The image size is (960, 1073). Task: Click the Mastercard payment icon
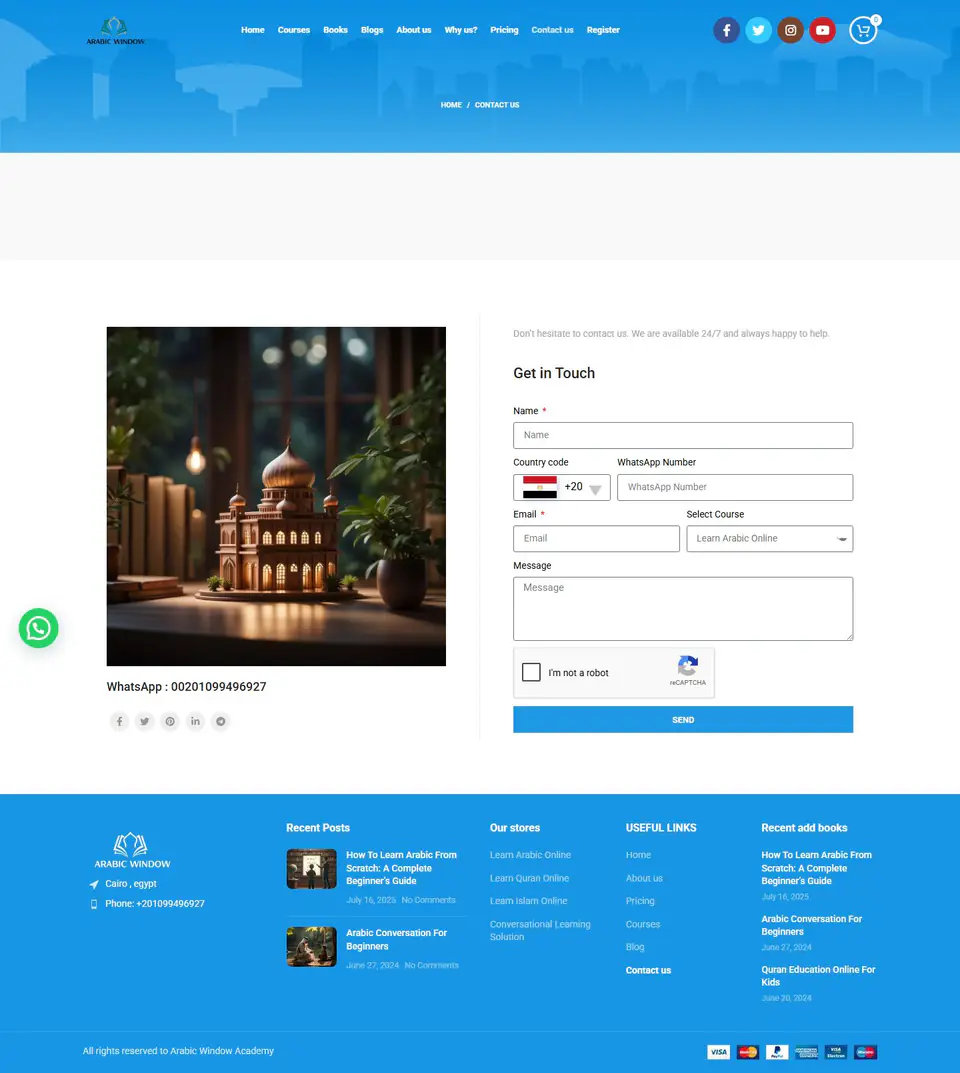click(x=748, y=1052)
